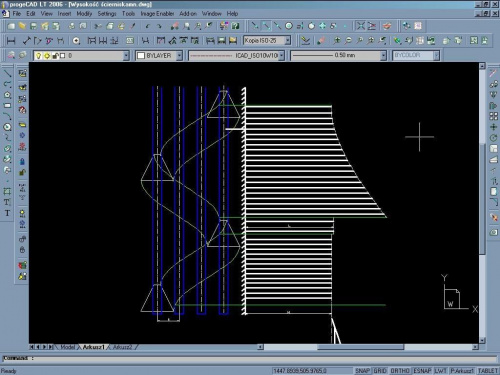Image resolution: width=500 pixels, height=375 pixels.
Task: Open the 0.50 mm lineweight dropdown
Action: [383, 56]
